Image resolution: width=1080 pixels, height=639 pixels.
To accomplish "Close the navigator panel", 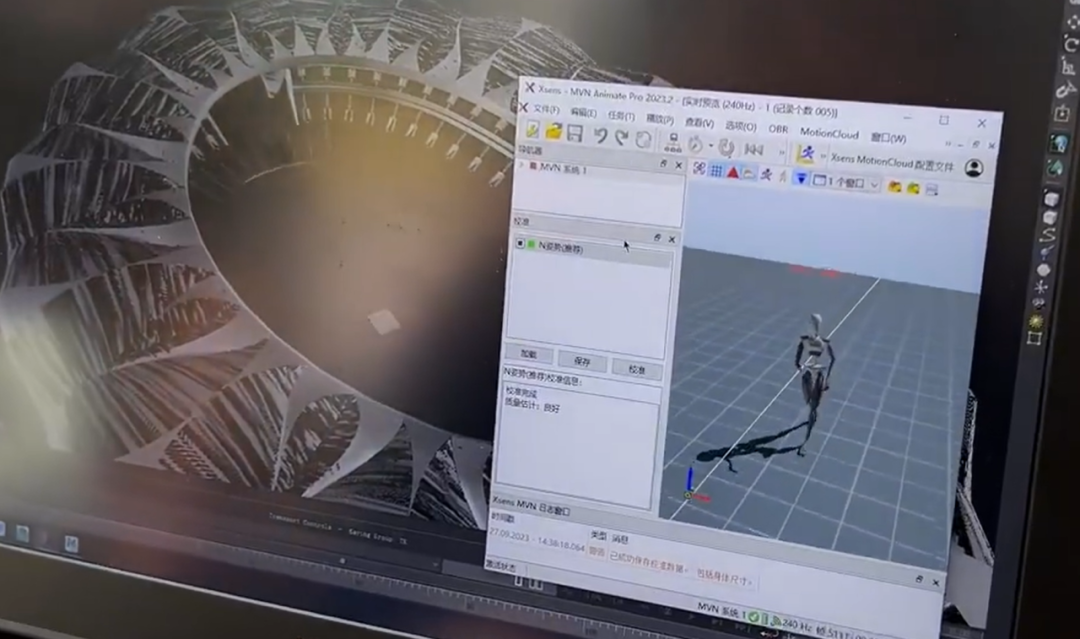I will (x=678, y=165).
